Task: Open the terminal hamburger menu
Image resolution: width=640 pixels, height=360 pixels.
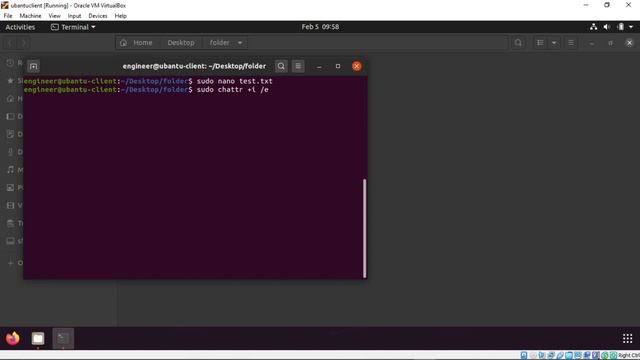Action: [x=298, y=66]
